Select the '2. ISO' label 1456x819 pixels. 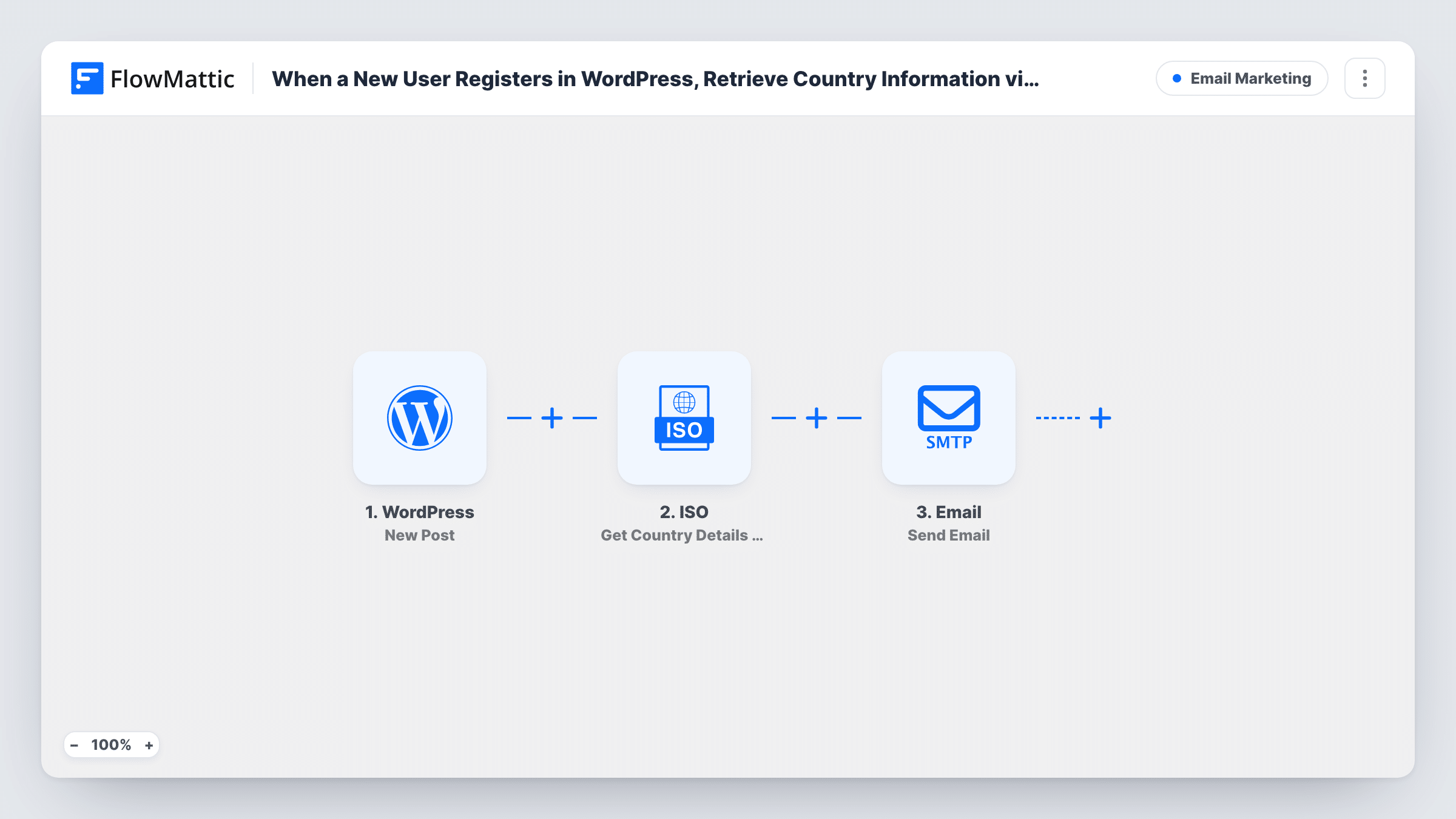point(684,512)
